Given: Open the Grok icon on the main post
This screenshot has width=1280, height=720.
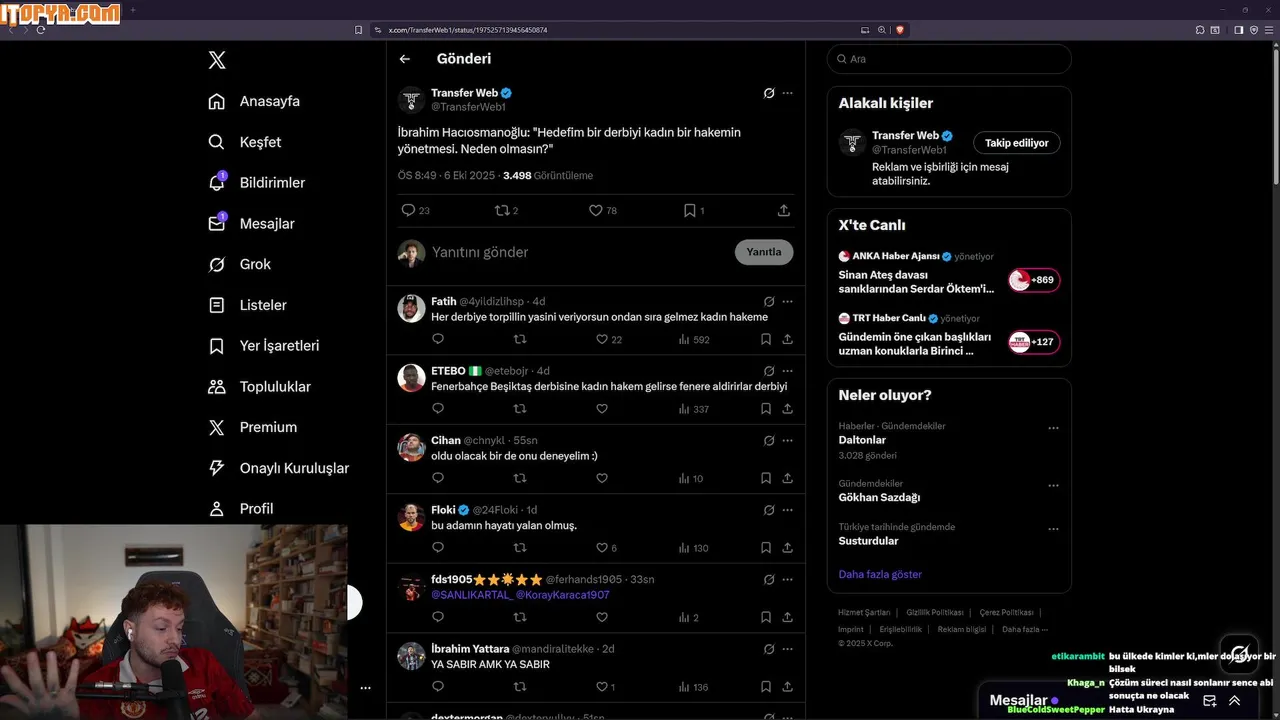Looking at the screenshot, I should [x=769, y=93].
